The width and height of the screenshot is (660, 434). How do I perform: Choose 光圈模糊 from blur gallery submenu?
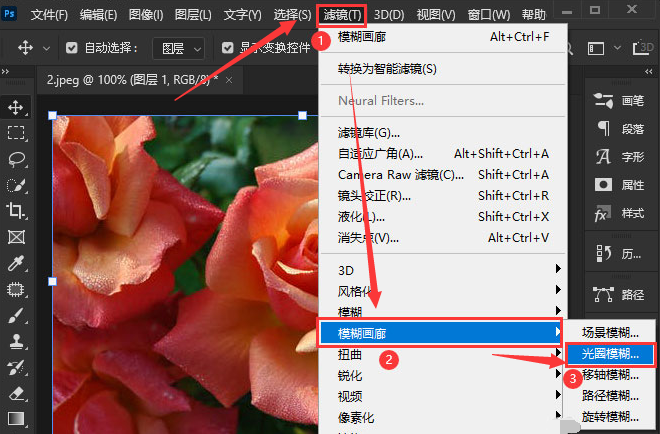point(610,354)
